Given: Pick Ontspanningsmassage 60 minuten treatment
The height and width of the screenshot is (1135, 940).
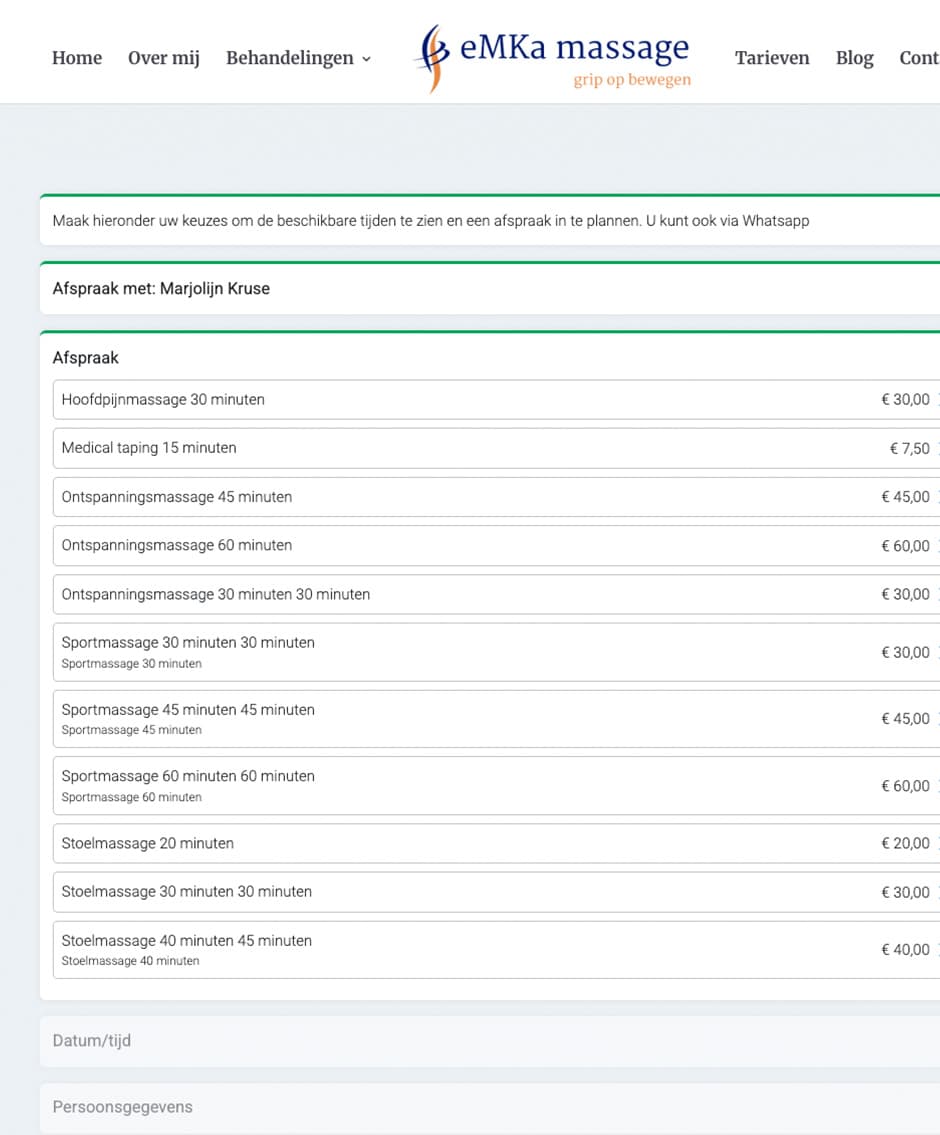Looking at the screenshot, I should pyautogui.click(x=495, y=546).
